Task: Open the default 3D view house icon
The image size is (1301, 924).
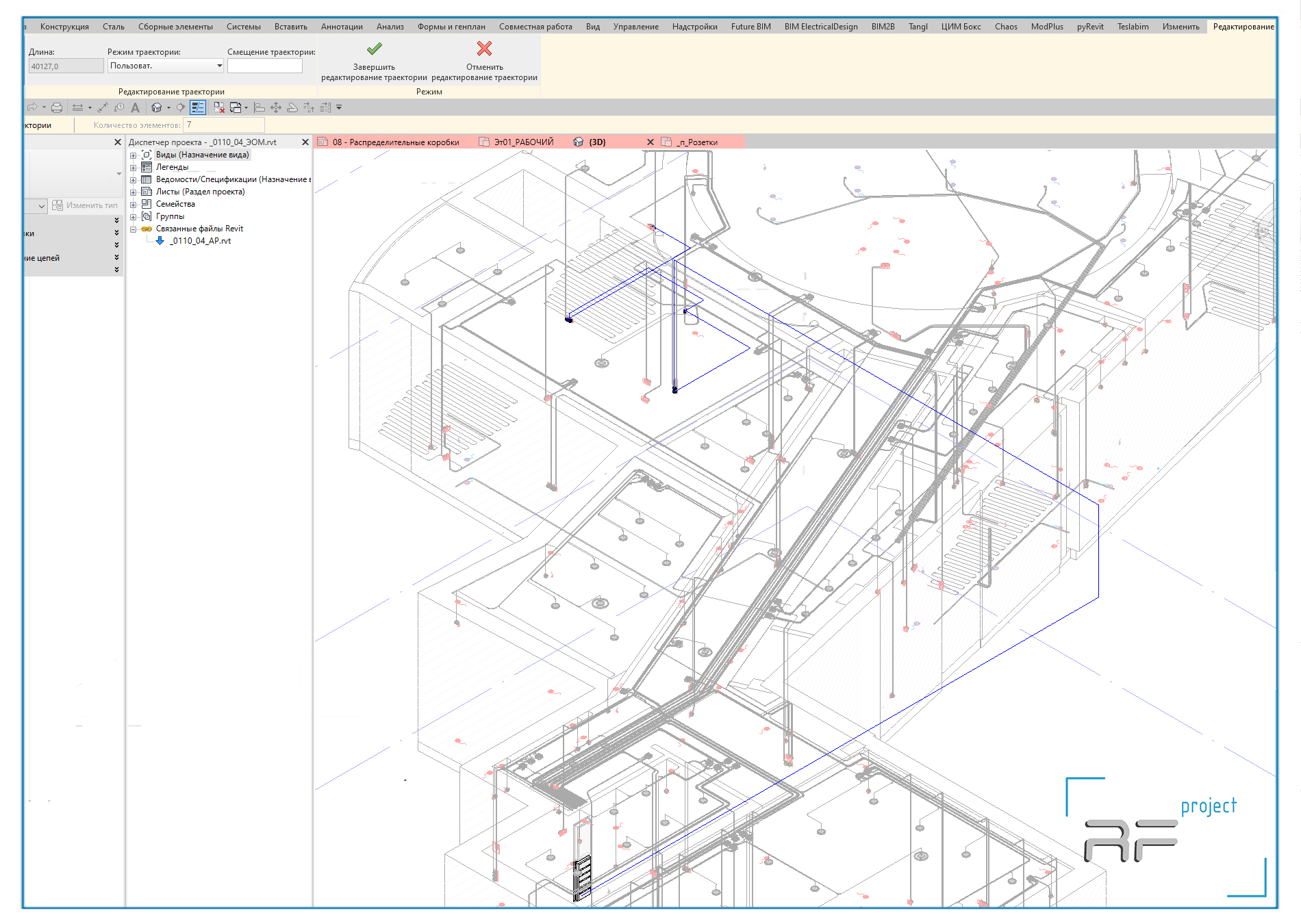Action: 157,107
